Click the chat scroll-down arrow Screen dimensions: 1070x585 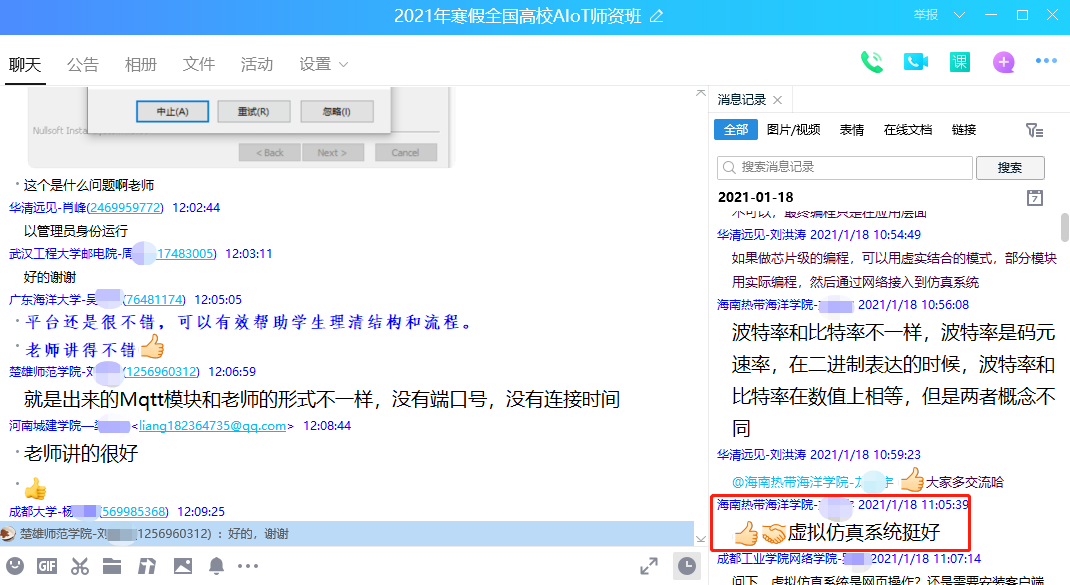coord(700,539)
